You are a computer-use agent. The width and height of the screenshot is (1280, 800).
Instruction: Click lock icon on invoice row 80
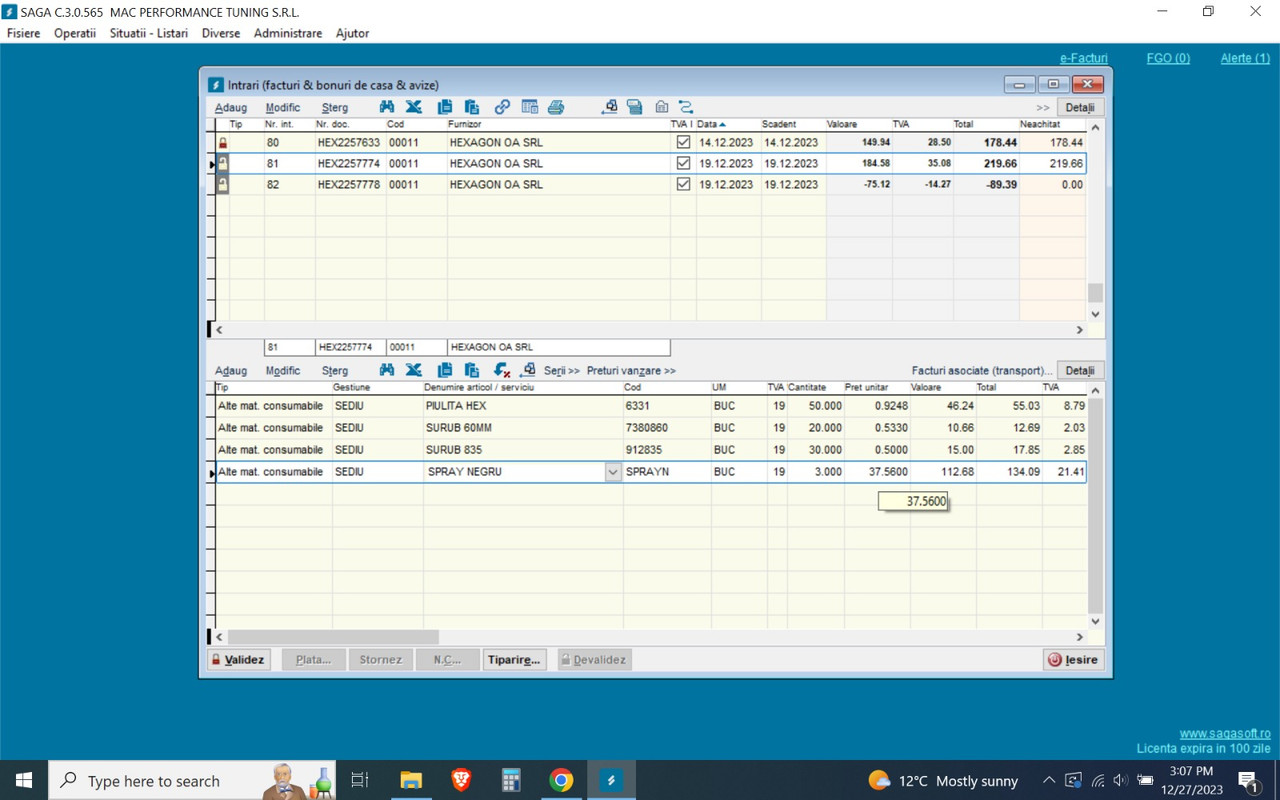(223, 143)
